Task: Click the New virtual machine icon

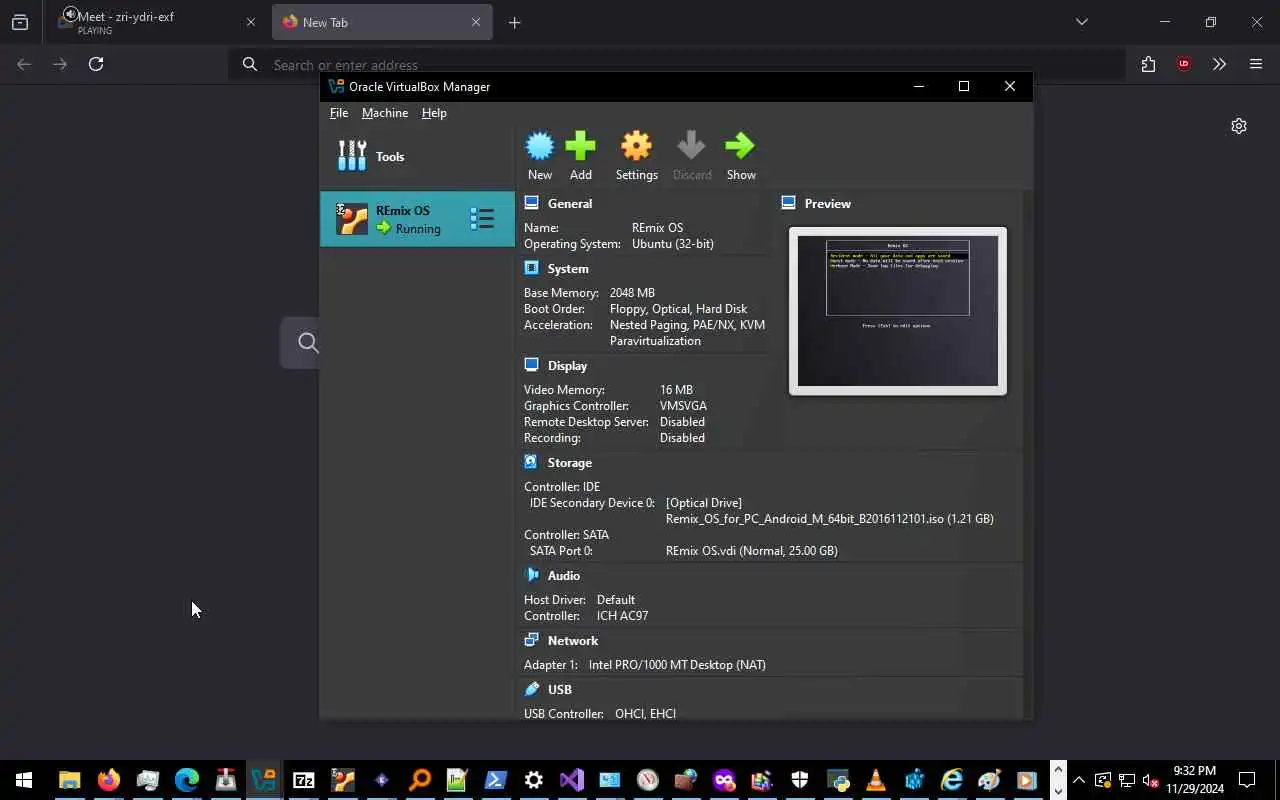Action: tap(540, 146)
